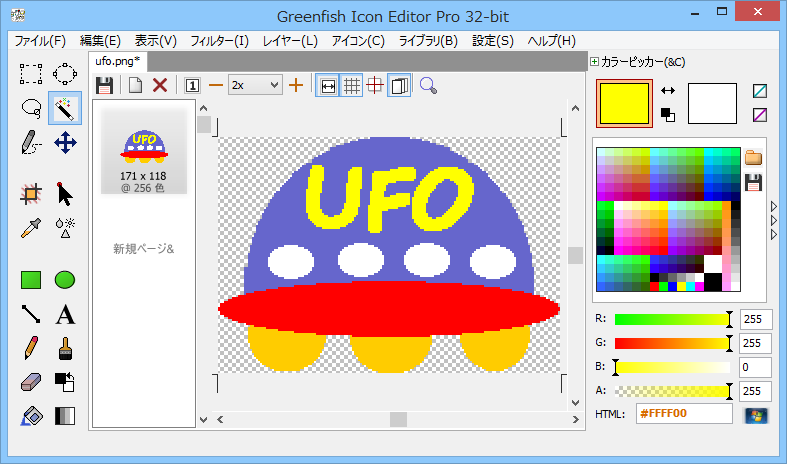Toggle the grid display button
Viewport: 787px width, 464px height.
click(351, 86)
